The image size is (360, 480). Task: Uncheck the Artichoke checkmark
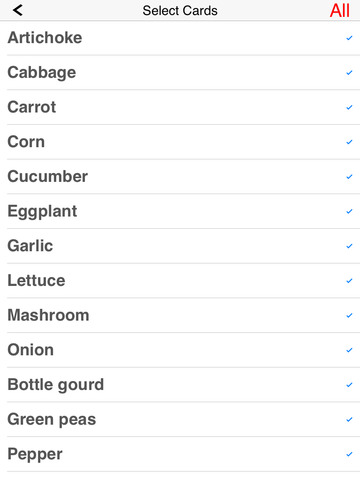coord(349,38)
